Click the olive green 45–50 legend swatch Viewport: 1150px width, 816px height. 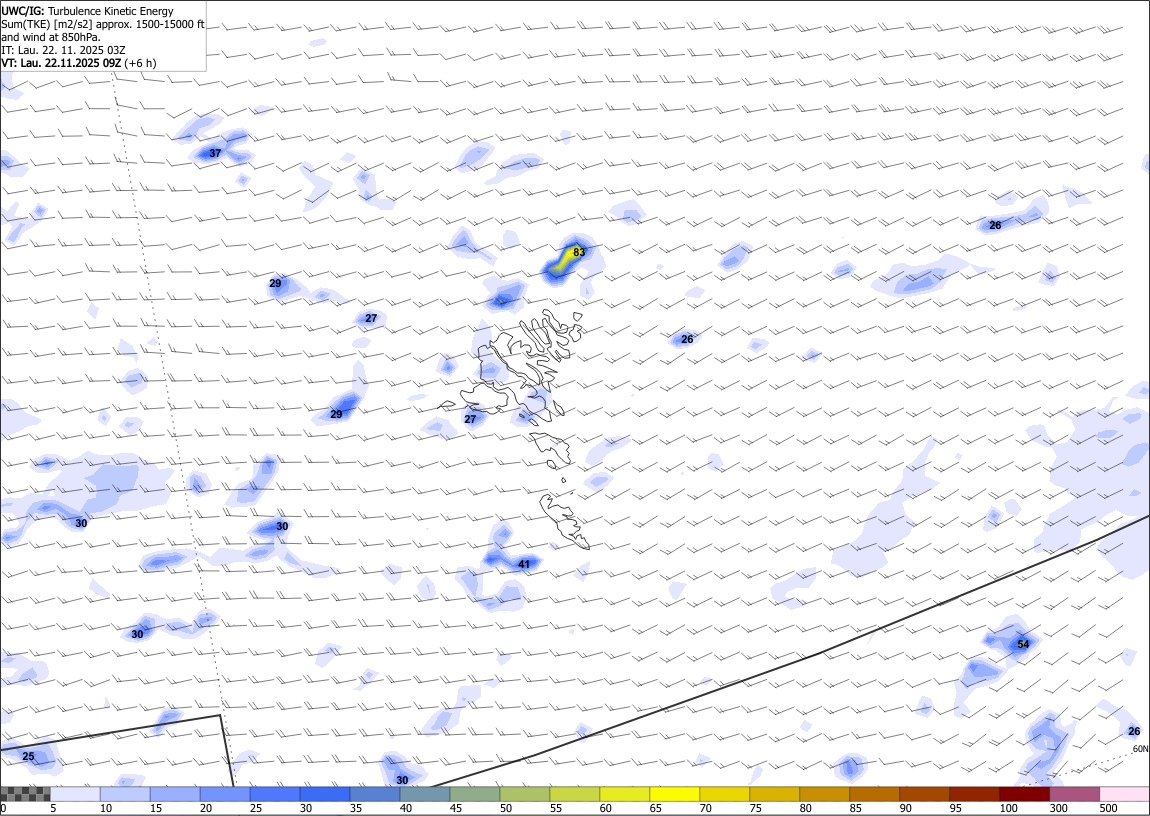(475, 794)
